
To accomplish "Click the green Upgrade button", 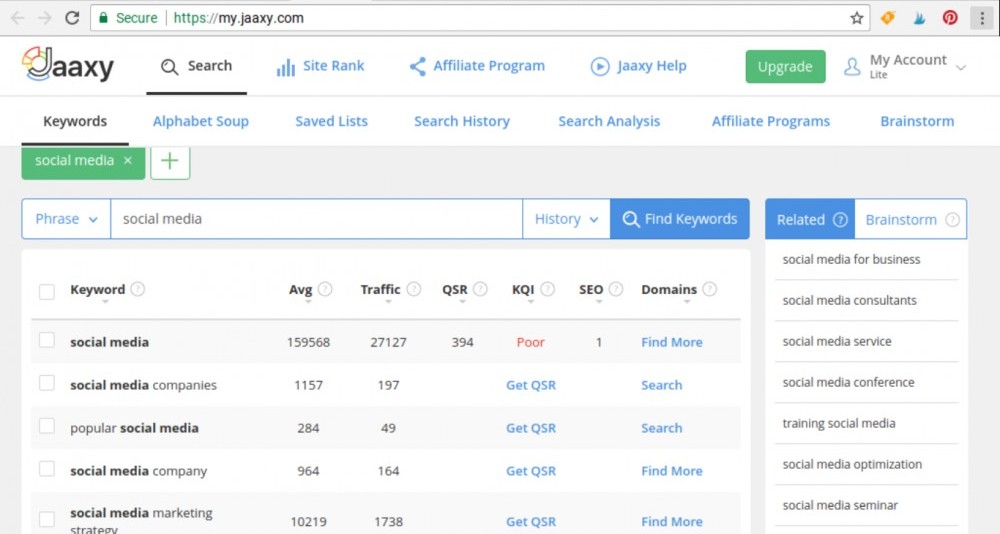I will 785,66.
